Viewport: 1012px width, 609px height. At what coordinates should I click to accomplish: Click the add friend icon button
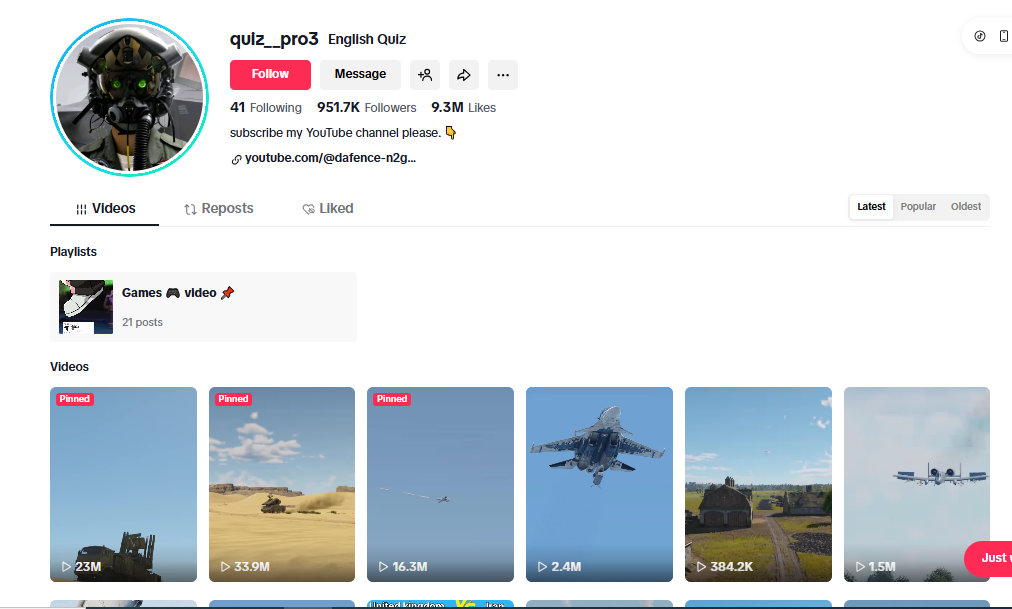pyautogui.click(x=425, y=75)
